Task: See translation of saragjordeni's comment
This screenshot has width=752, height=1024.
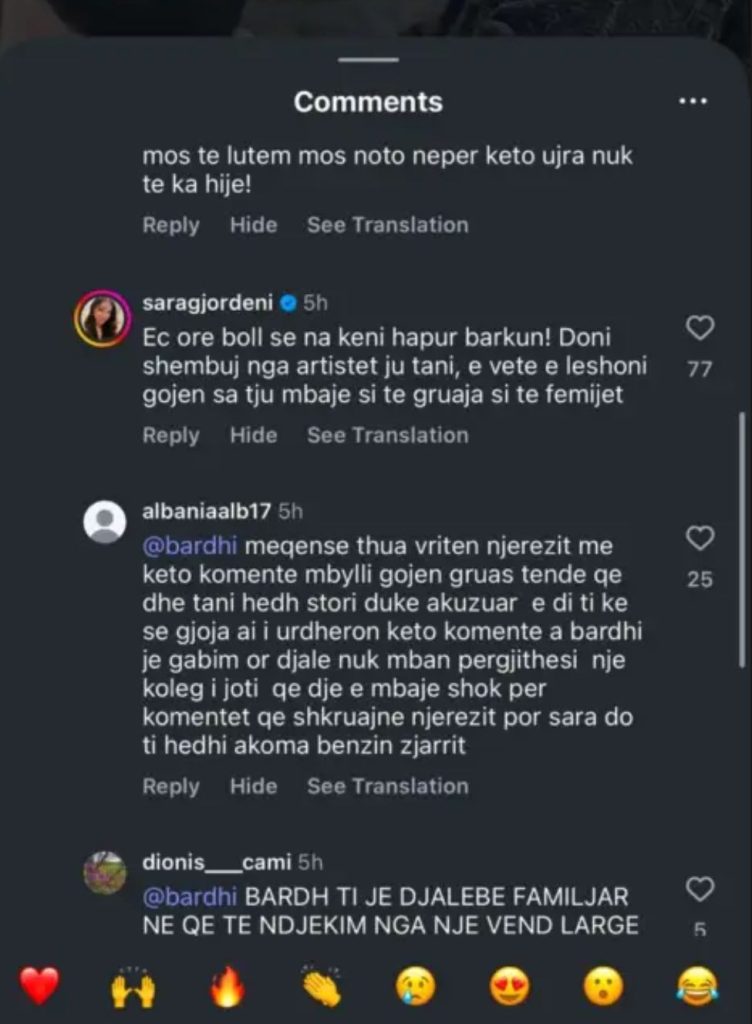Action: [x=387, y=436]
